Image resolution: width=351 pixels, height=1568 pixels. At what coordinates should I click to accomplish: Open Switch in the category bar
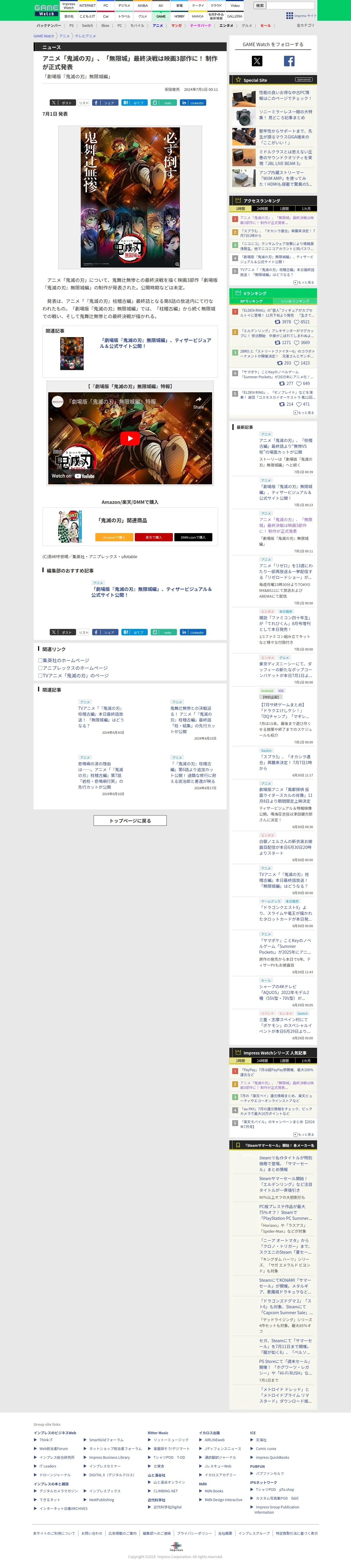click(x=87, y=26)
